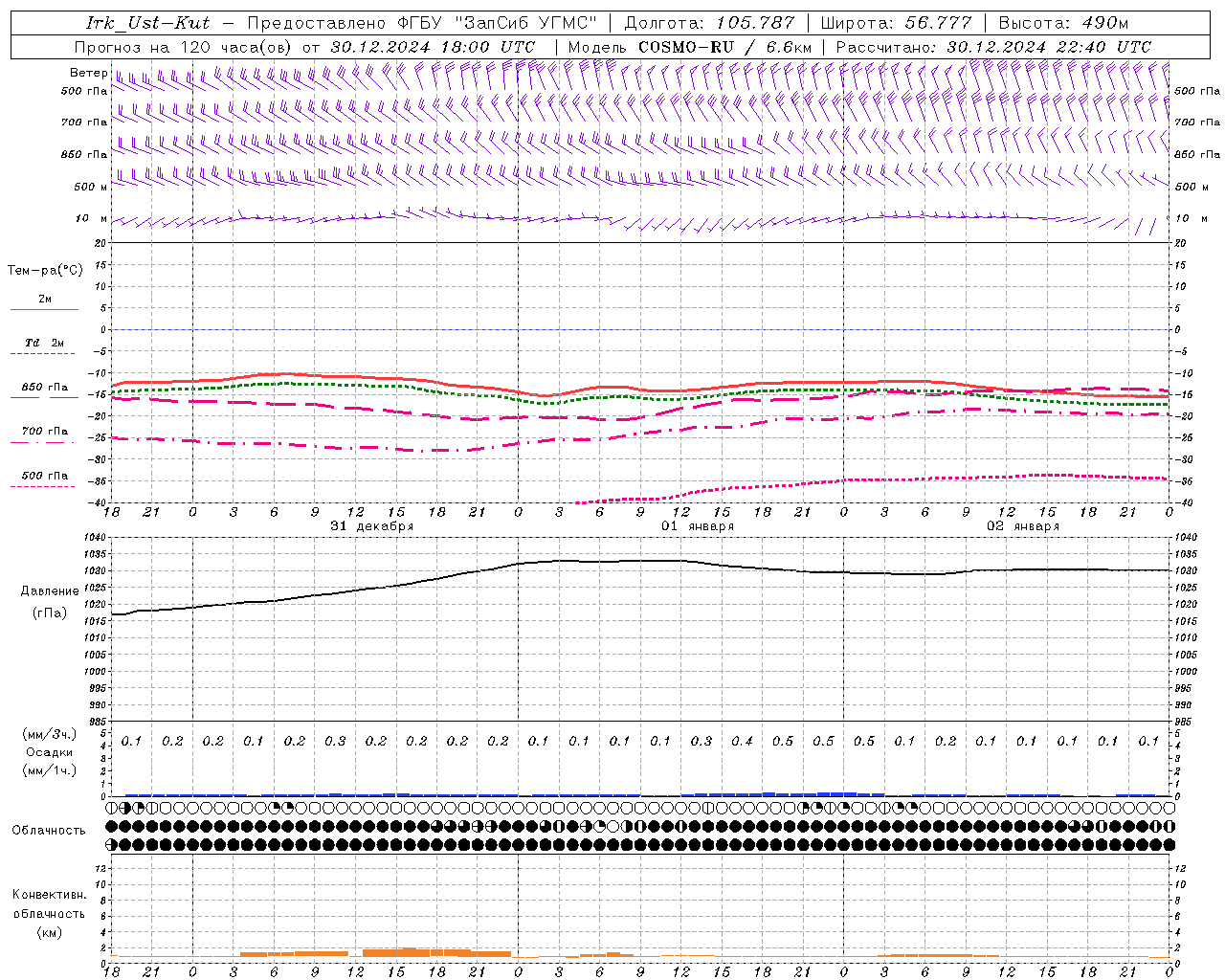Click the computed time Рассчитано: 30.12.2024 22:40 UTC
1225x980 pixels.
tap(993, 46)
